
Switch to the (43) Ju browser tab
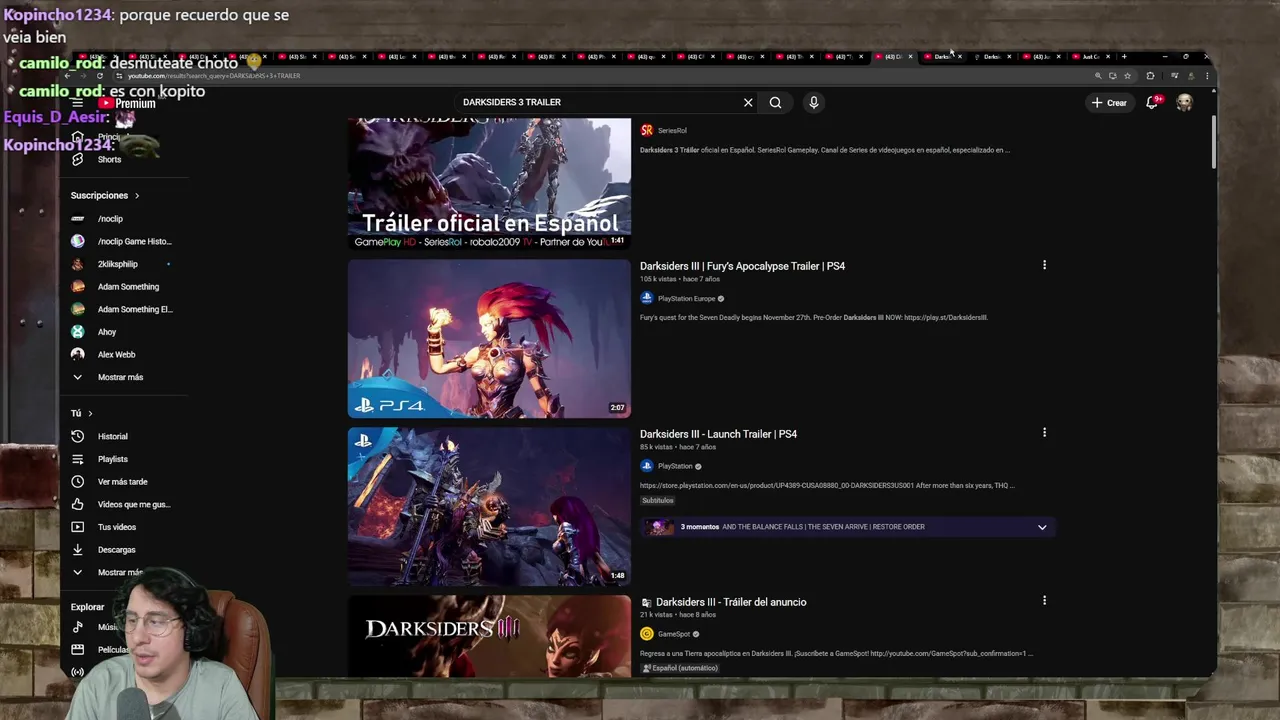tap(1040, 57)
